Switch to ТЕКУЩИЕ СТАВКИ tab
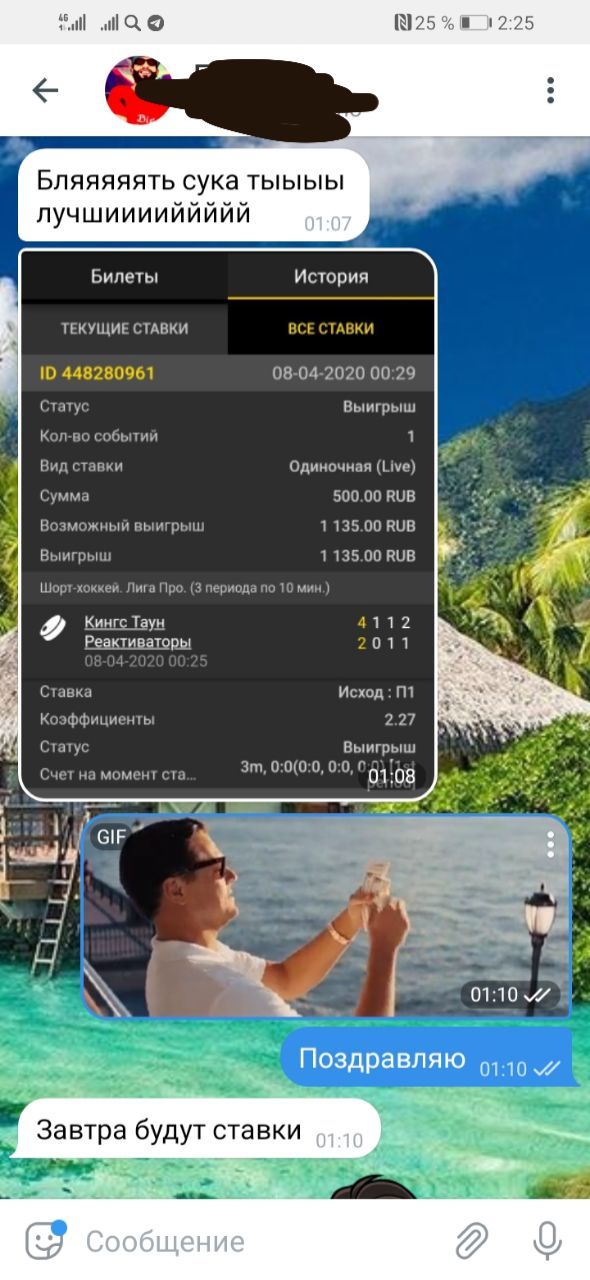The width and height of the screenshot is (590, 1280). coord(124,328)
